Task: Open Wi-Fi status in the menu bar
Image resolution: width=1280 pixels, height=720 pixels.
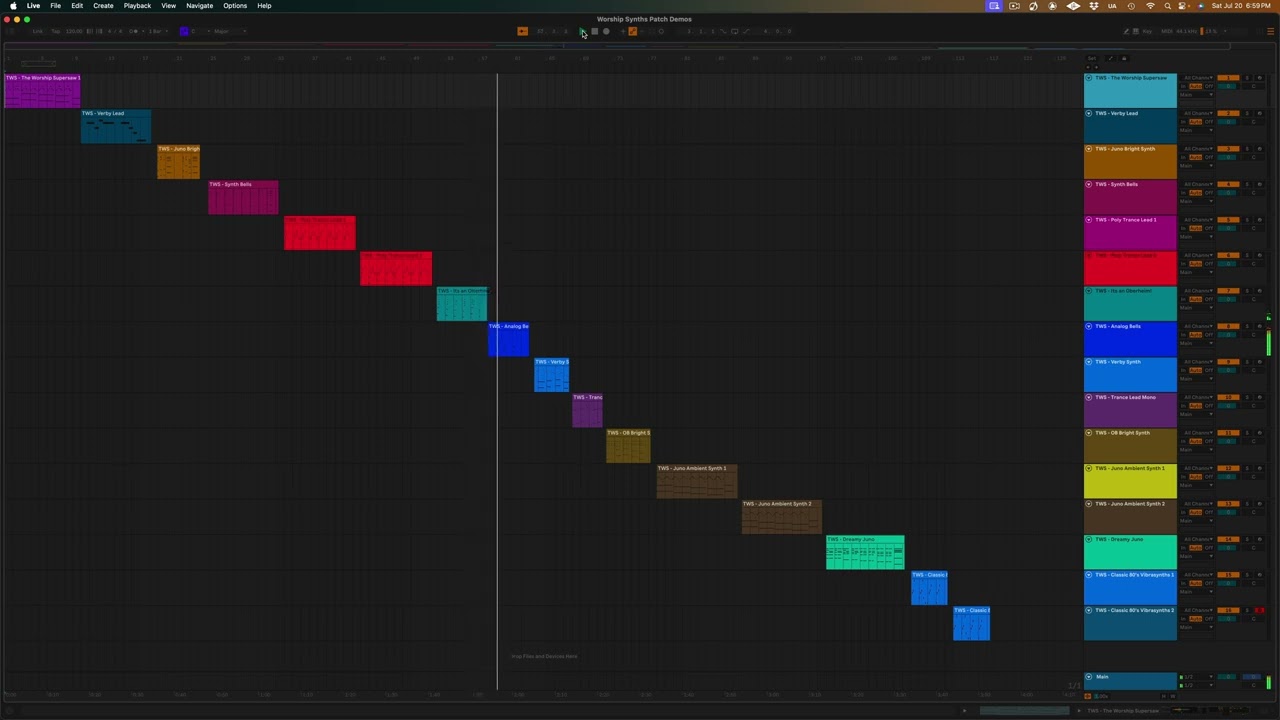Action: pos(1150,6)
